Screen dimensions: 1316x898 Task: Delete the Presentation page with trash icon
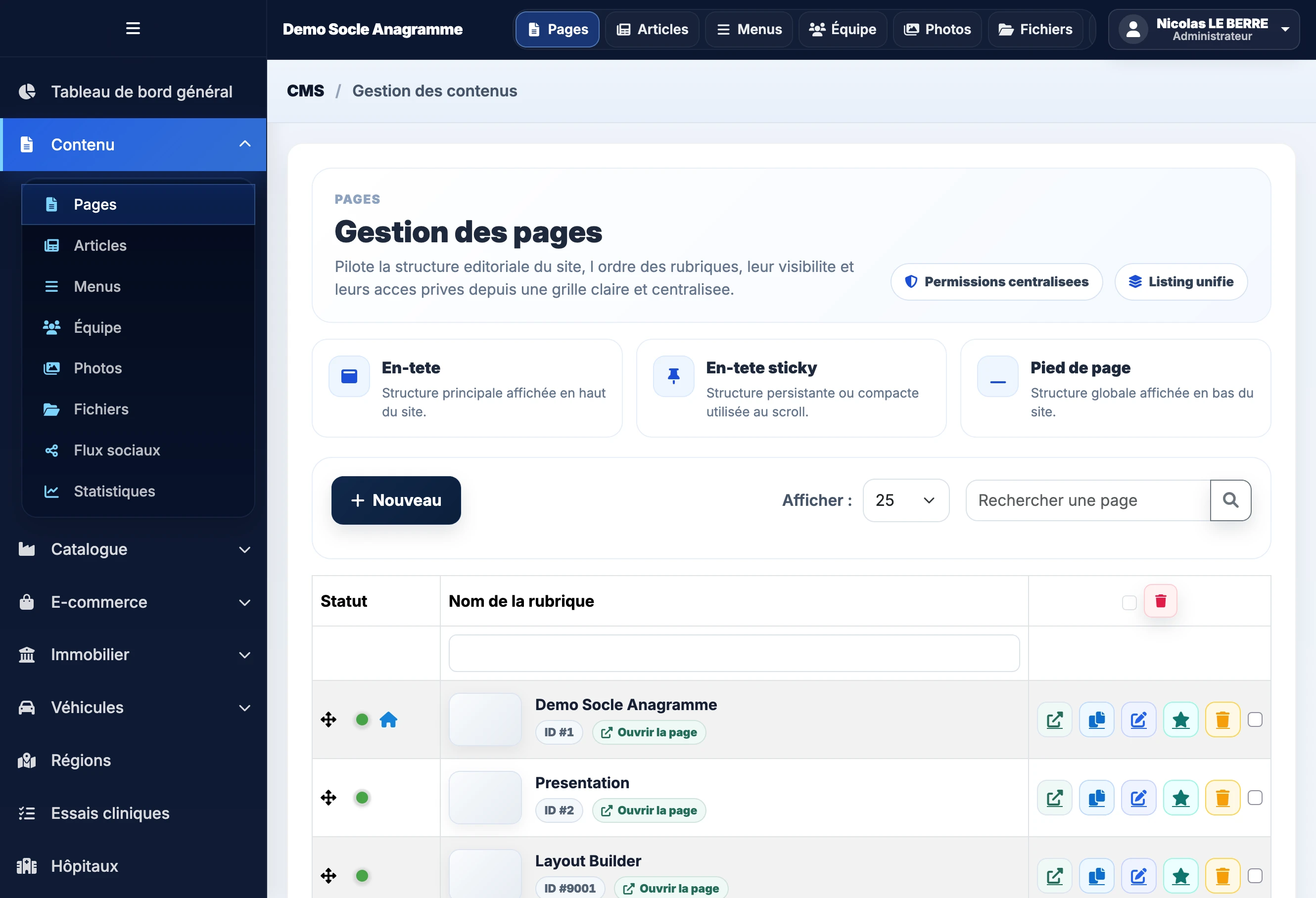1222,798
